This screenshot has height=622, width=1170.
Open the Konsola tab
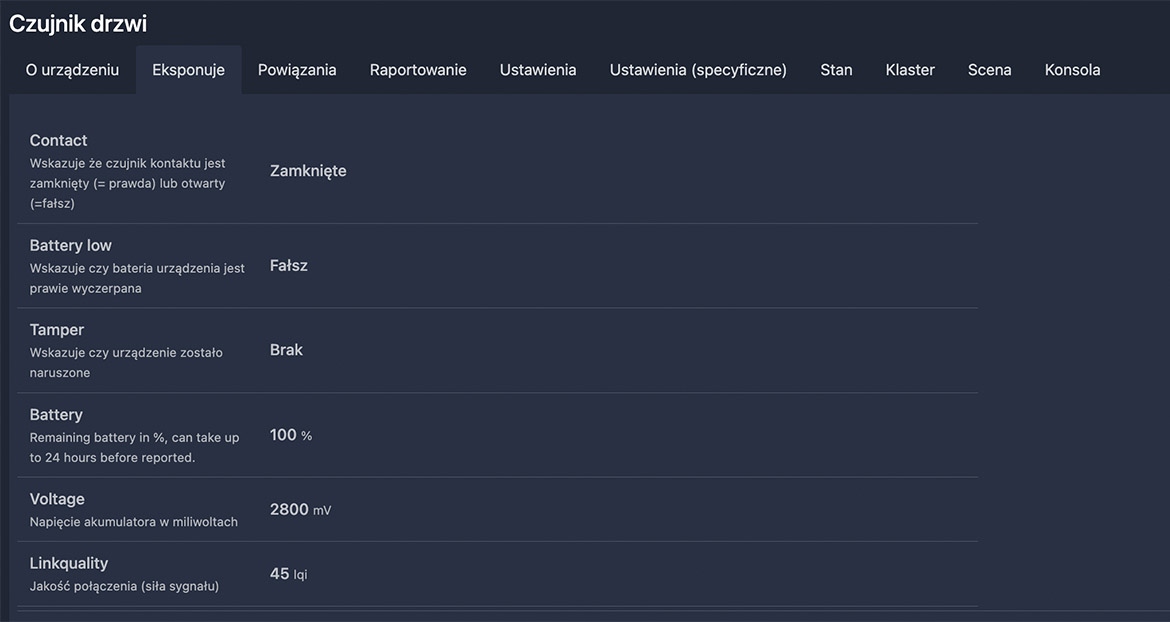[x=1072, y=70]
